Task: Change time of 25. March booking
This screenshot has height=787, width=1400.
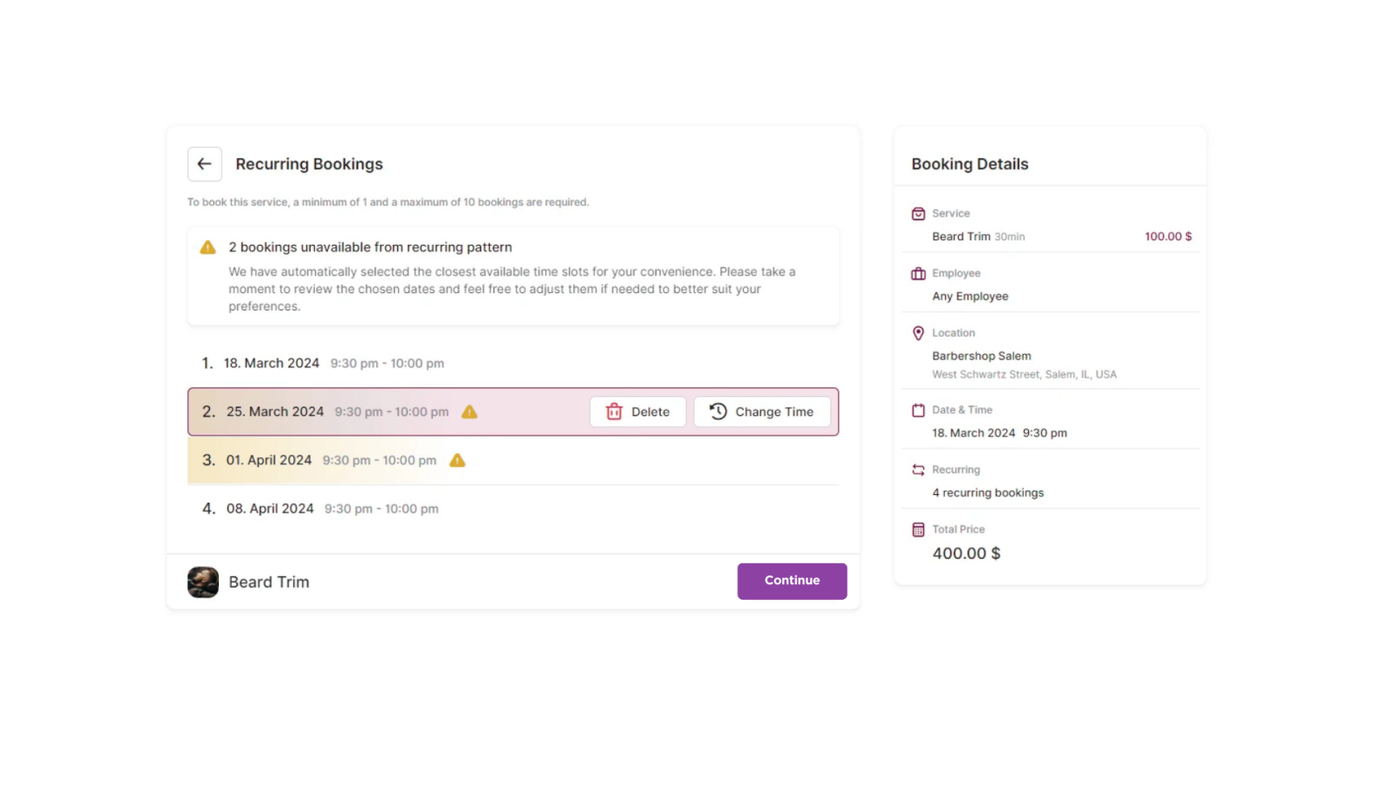Action: click(x=761, y=412)
